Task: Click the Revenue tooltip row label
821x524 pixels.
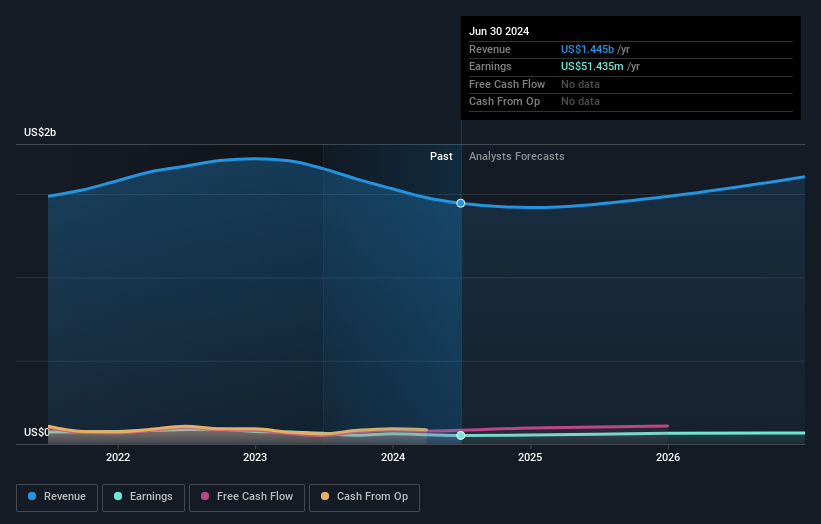Action: point(490,49)
